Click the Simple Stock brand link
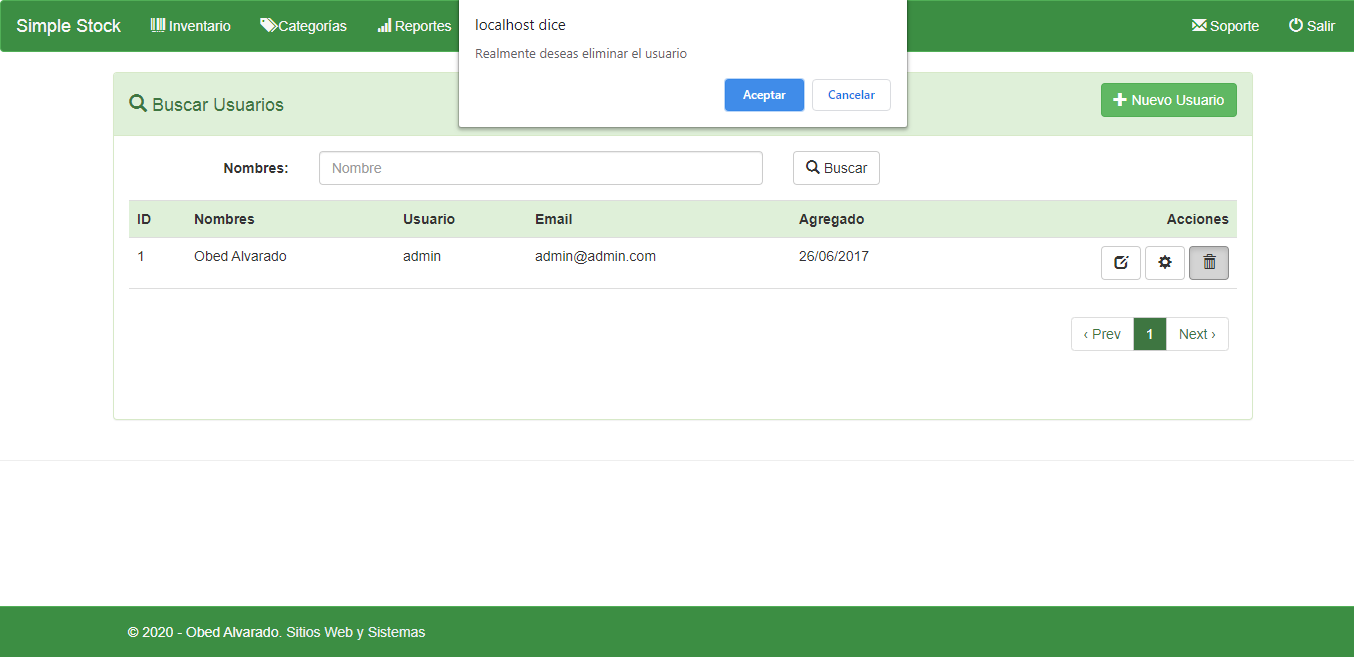Image resolution: width=1354 pixels, height=662 pixels. tap(68, 26)
